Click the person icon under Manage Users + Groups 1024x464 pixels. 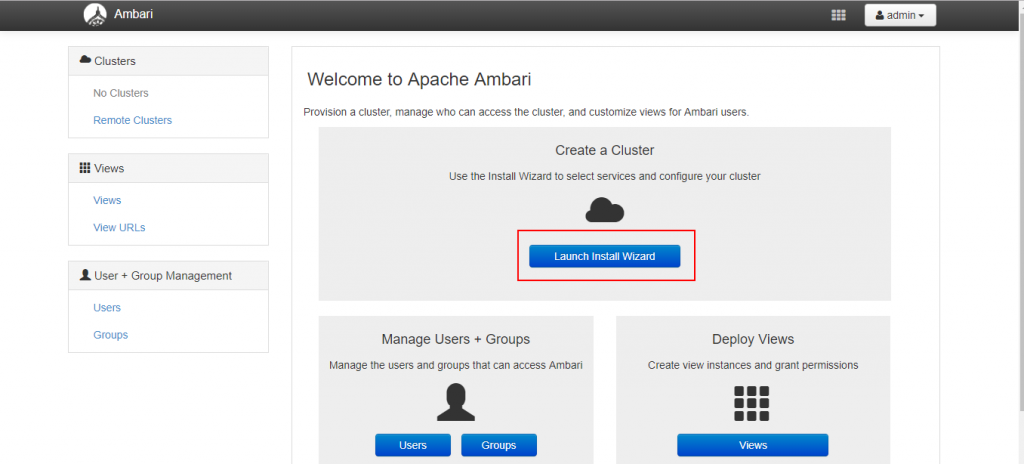pyautogui.click(x=456, y=402)
